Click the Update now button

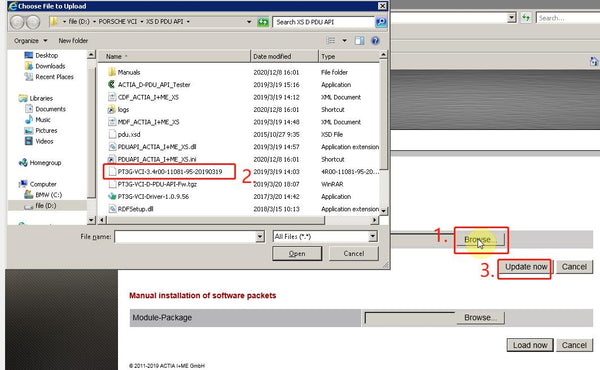[x=526, y=267]
